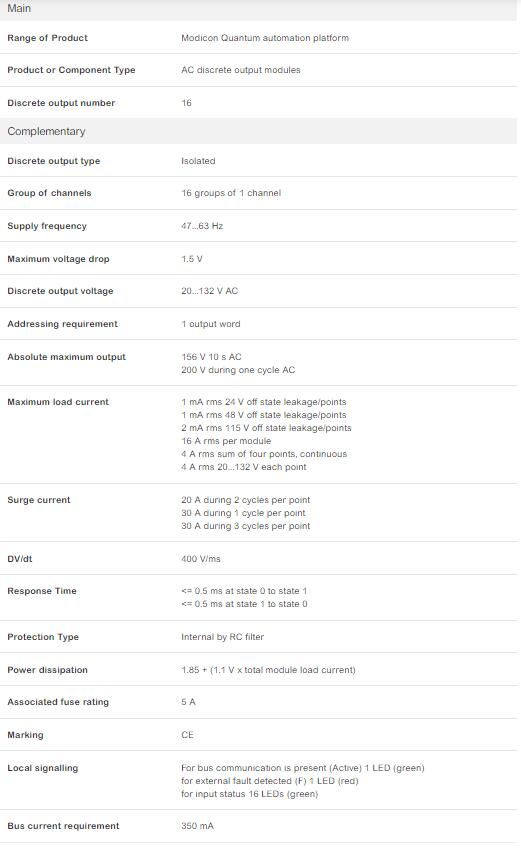Select Internal by RC filter value
Viewport: 521px width, 848px height.
pos(222,637)
